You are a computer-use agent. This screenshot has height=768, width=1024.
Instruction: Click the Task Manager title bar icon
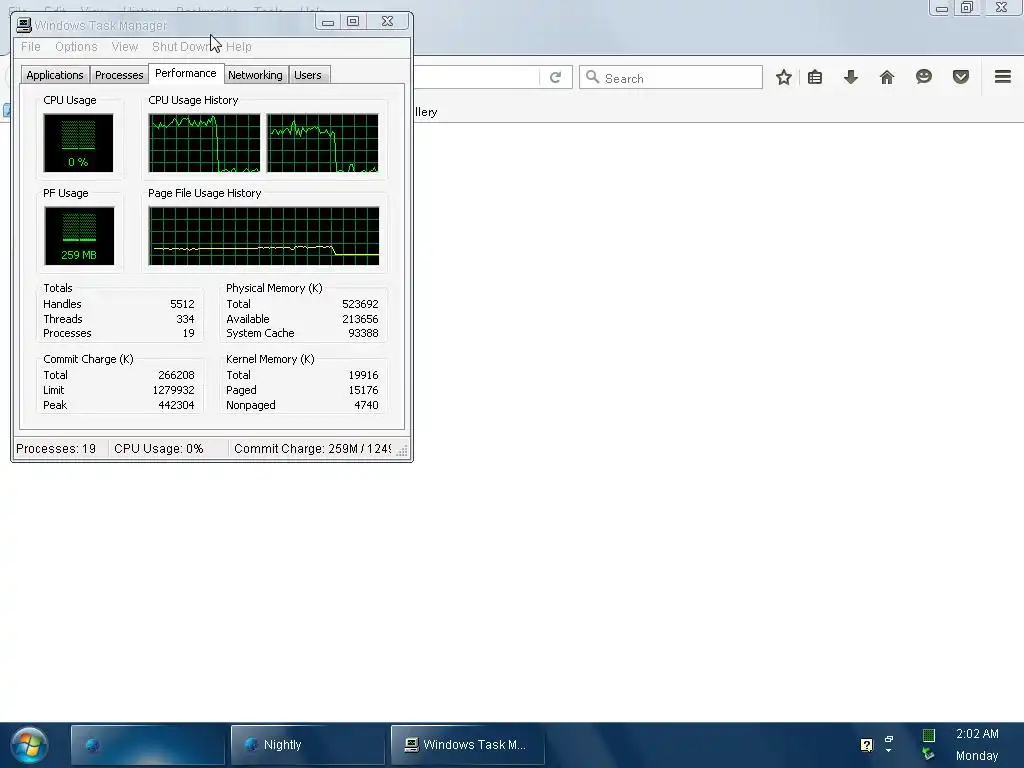click(x=24, y=25)
